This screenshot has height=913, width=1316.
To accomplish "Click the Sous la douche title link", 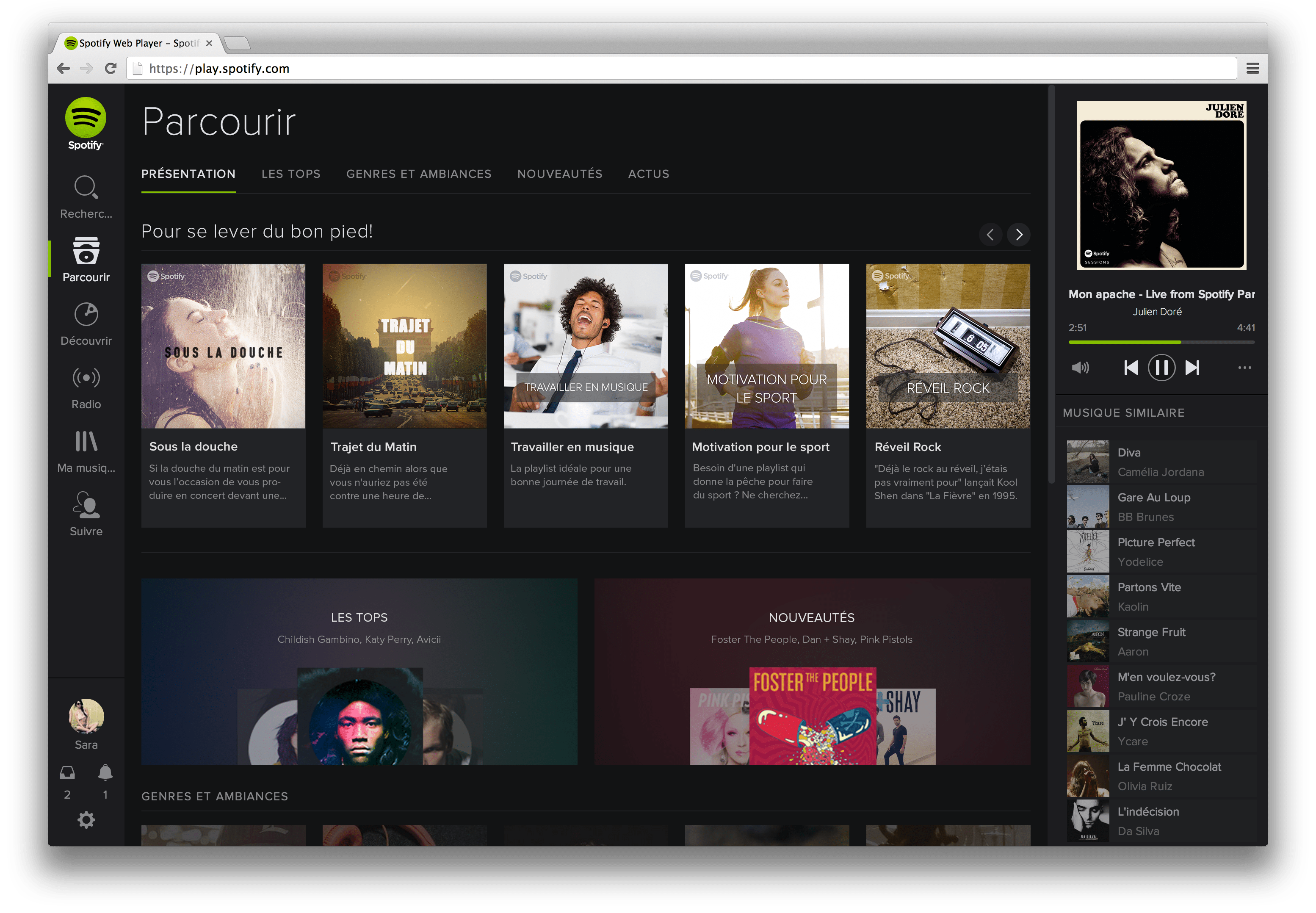I will (194, 446).
